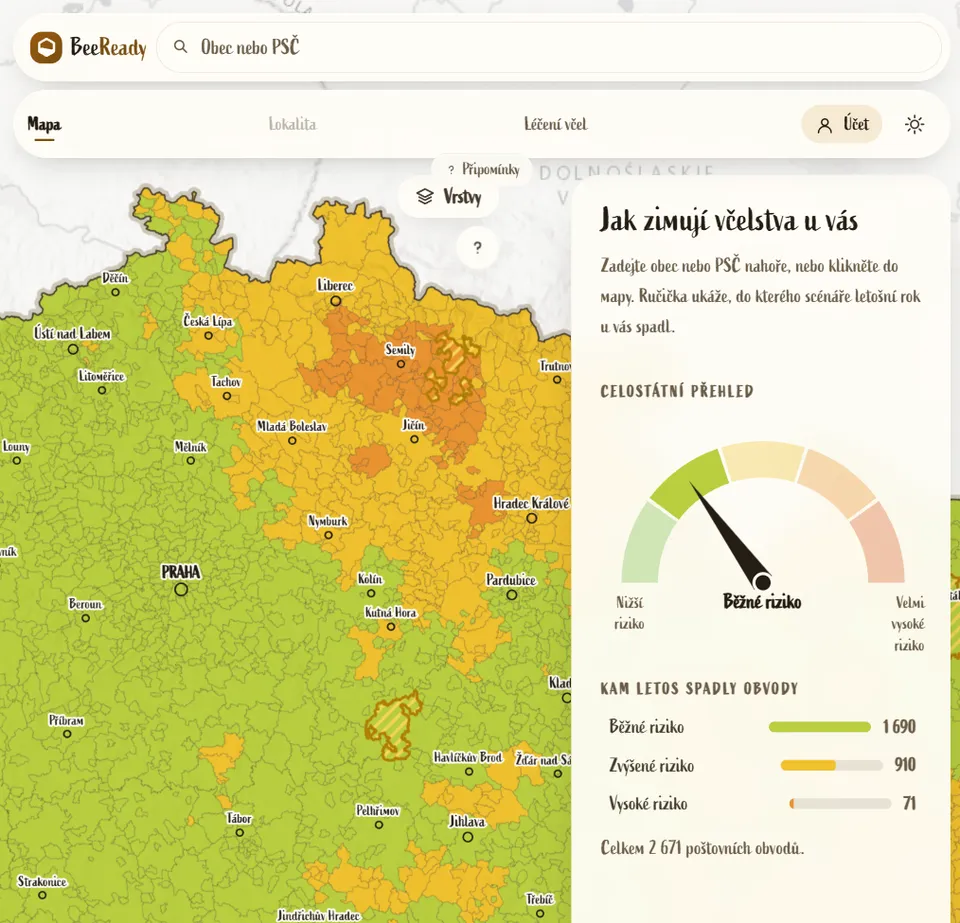
Task: Click the Mladá Boleslav map marker
Action: (x=292, y=441)
